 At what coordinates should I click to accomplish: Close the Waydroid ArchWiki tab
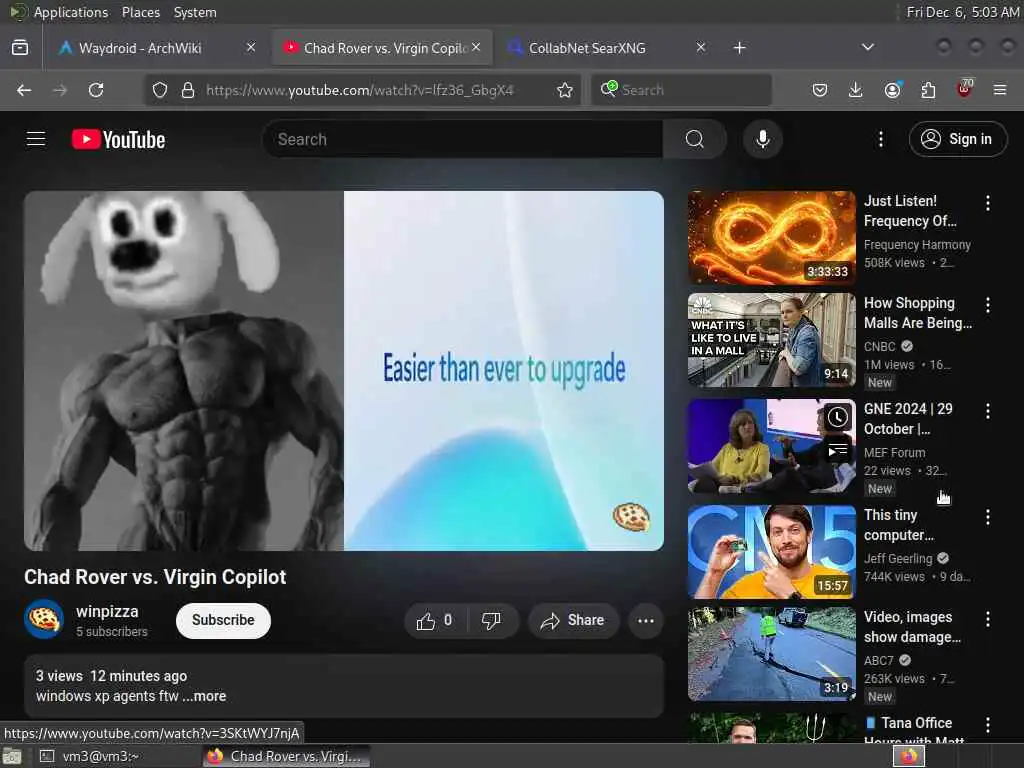point(251,47)
